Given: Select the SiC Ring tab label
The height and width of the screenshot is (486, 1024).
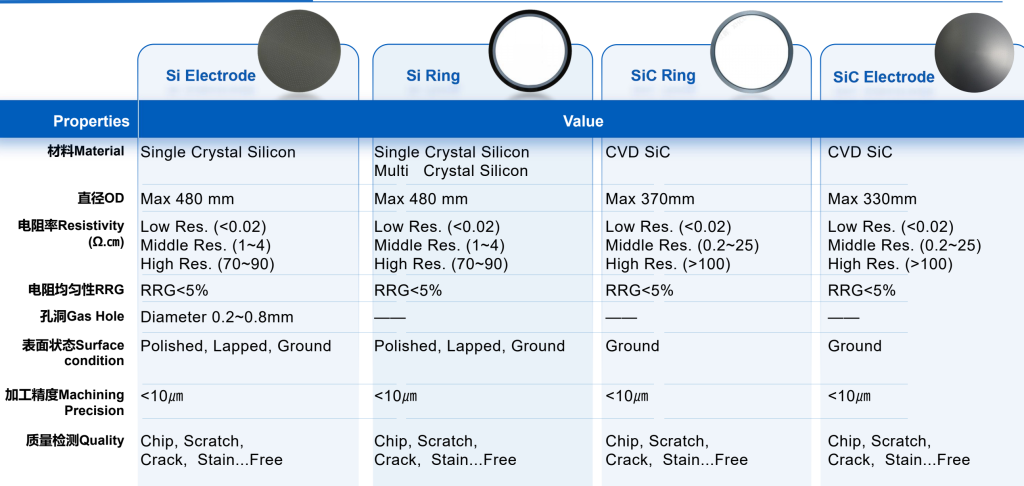Looking at the screenshot, I should click(663, 76).
